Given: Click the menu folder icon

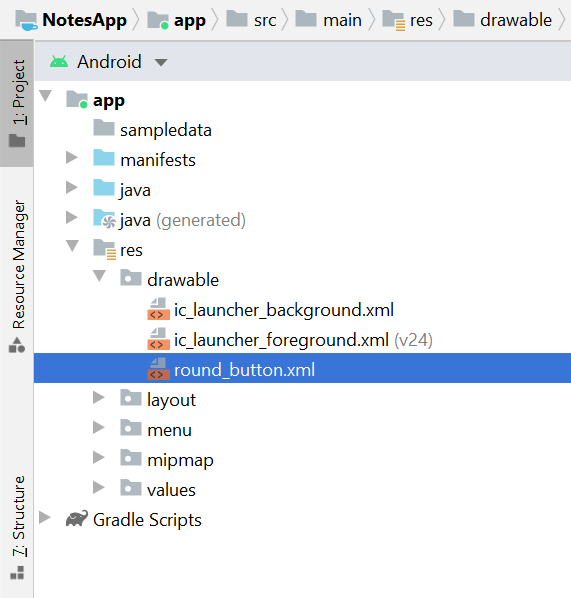Looking at the screenshot, I should pos(131,428).
